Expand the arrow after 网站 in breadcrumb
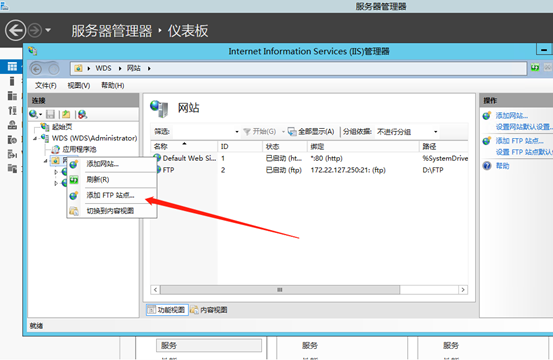Viewport: 553px width, 360px height. pos(149,68)
